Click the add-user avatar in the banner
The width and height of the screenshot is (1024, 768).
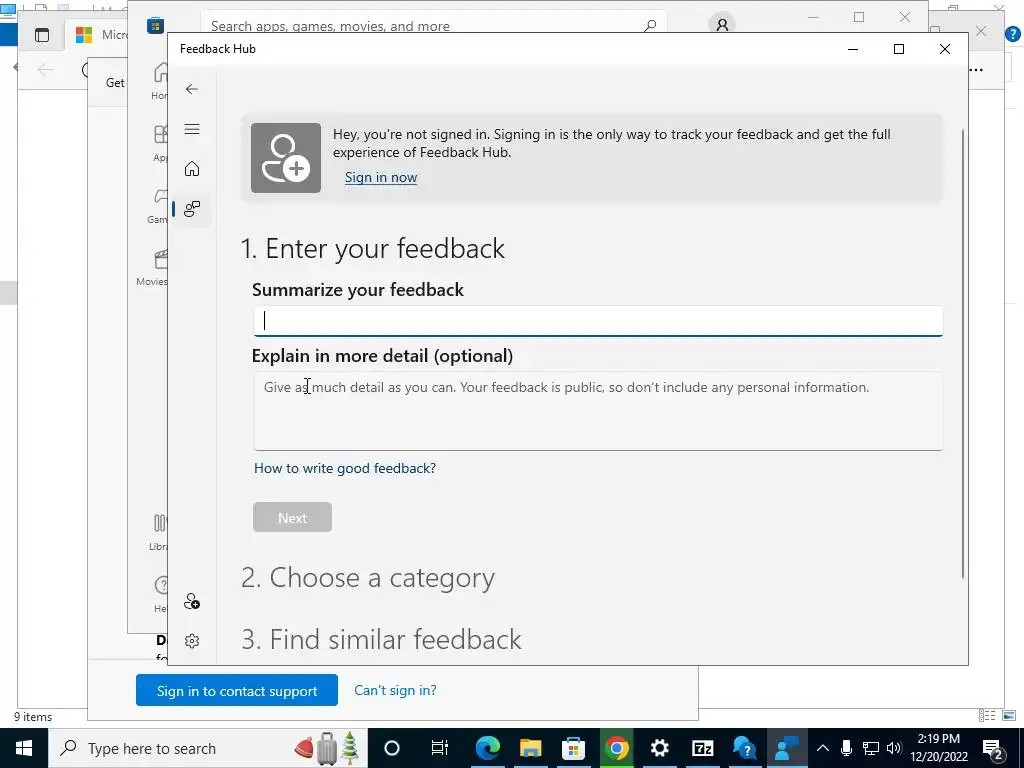click(x=286, y=158)
